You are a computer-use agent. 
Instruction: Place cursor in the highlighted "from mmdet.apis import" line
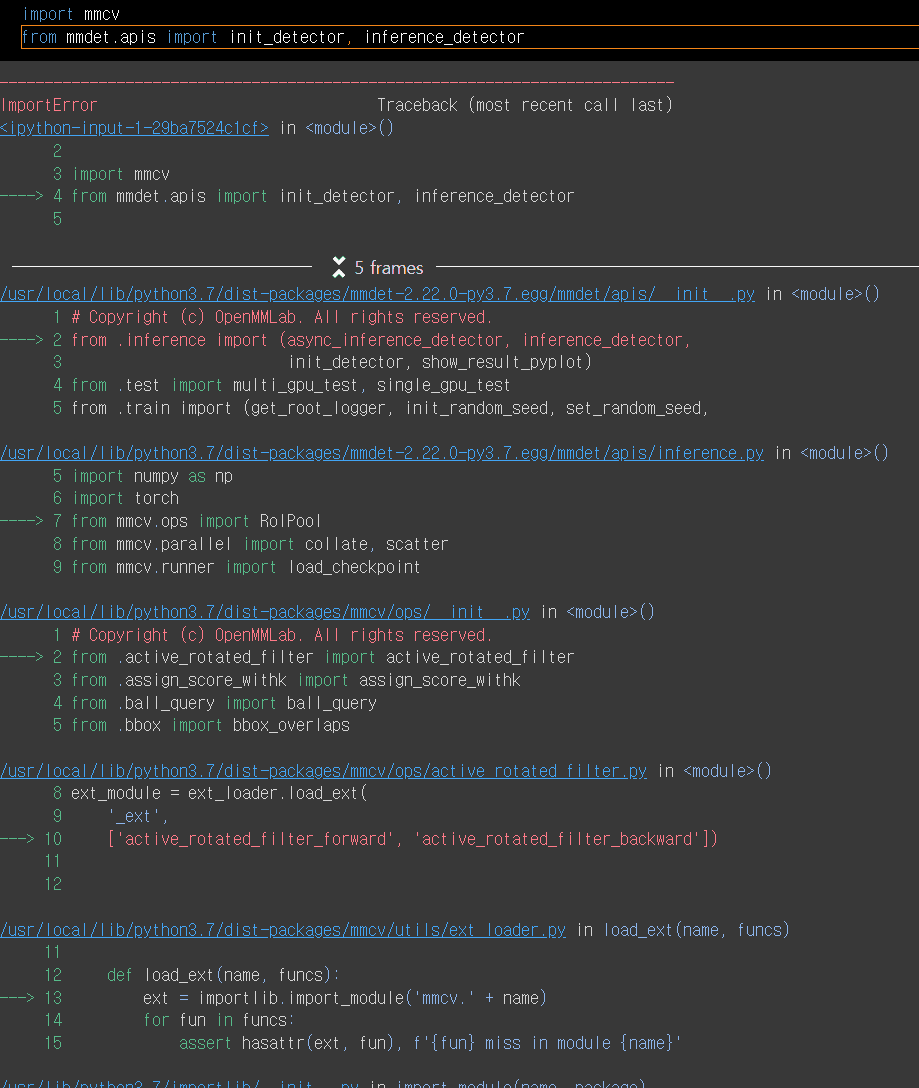[x=273, y=37]
